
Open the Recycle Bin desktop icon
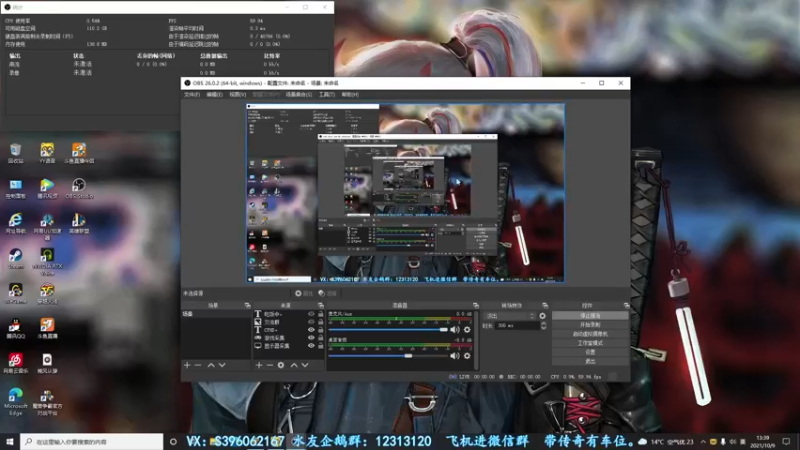click(x=15, y=153)
